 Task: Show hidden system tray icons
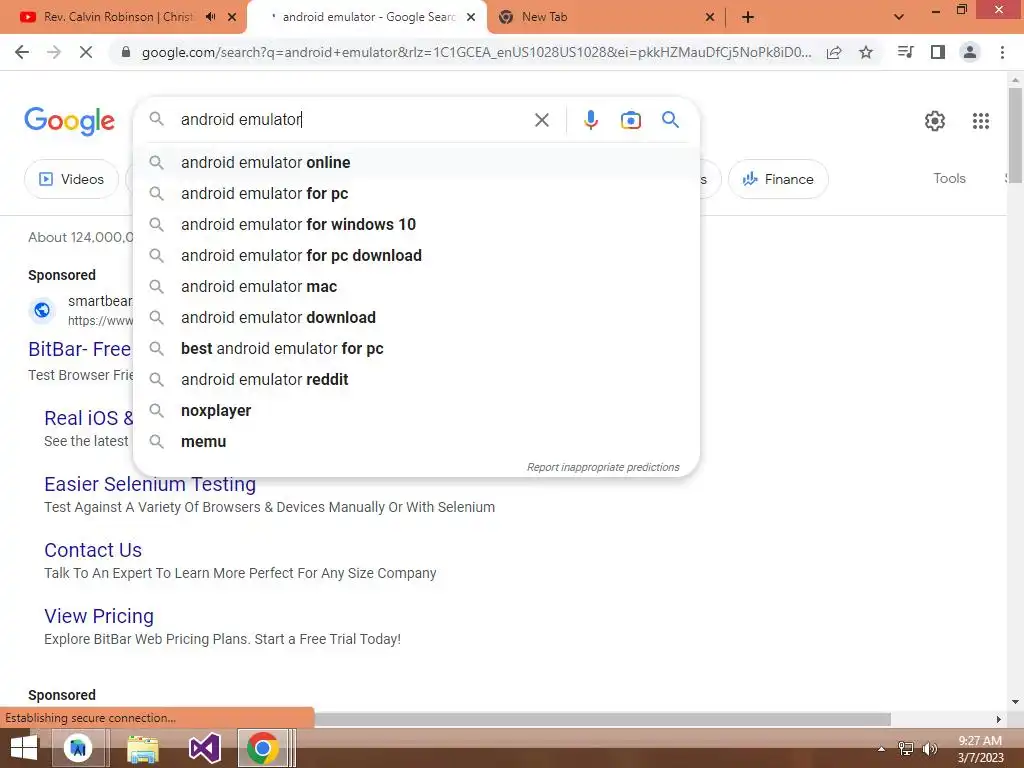881,749
